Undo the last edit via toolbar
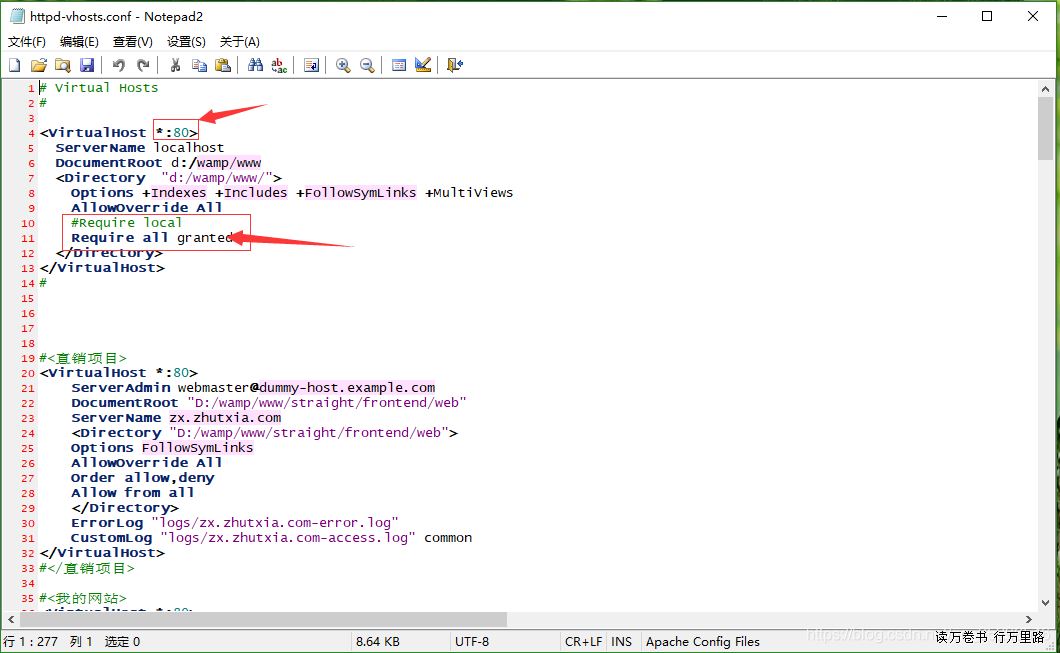Image resolution: width=1060 pixels, height=653 pixels. click(119, 65)
